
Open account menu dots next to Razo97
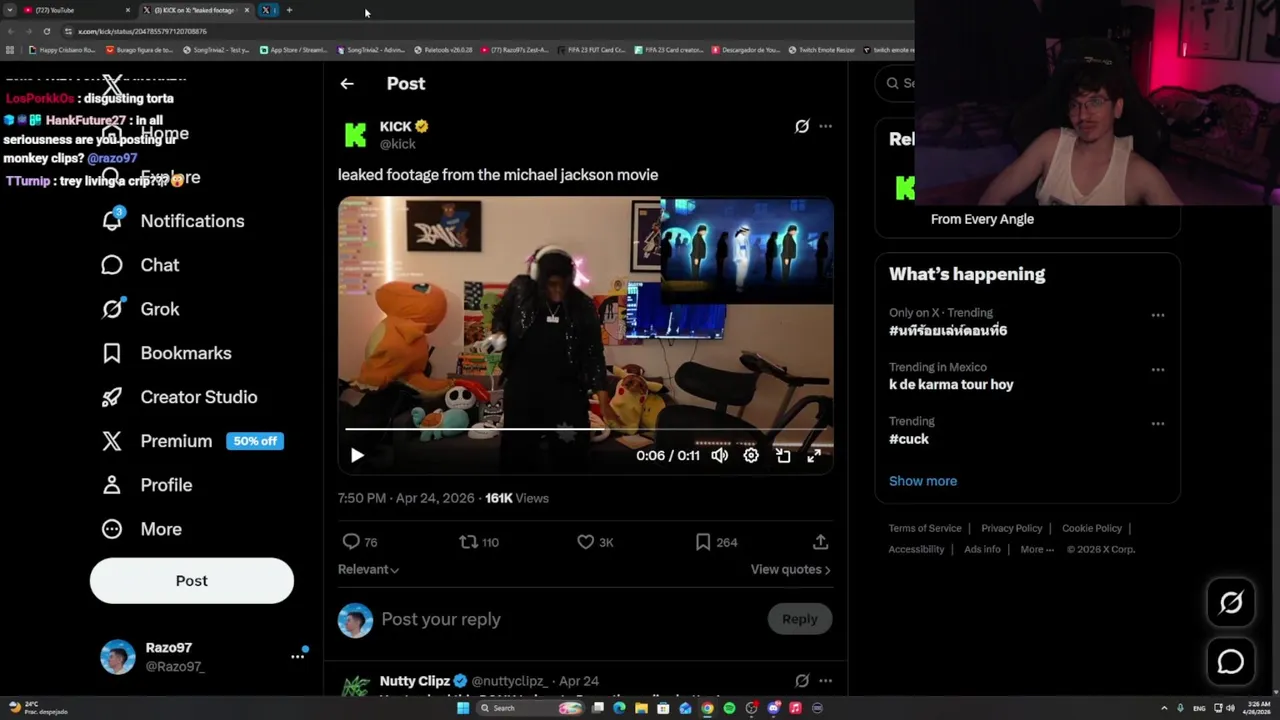tap(297, 657)
